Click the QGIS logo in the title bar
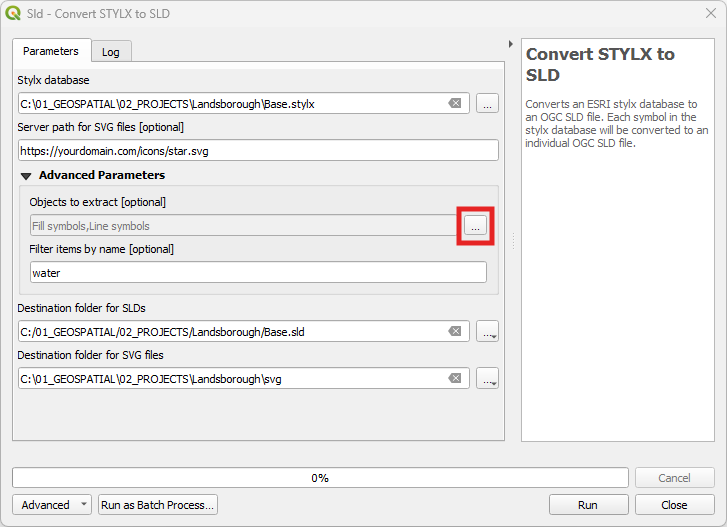This screenshot has height=527, width=727. coord(13,13)
